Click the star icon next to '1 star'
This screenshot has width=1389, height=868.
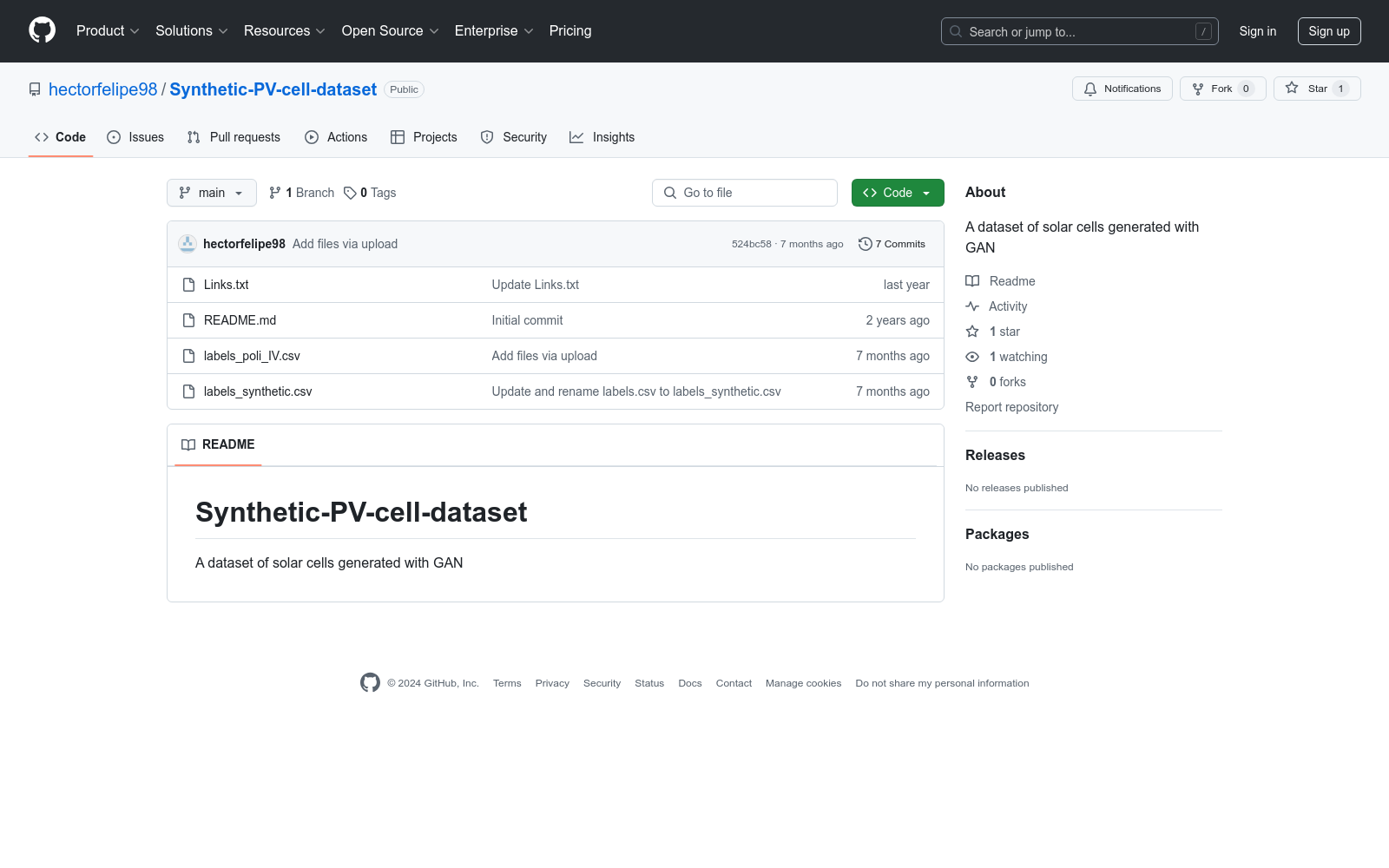(972, 332)
